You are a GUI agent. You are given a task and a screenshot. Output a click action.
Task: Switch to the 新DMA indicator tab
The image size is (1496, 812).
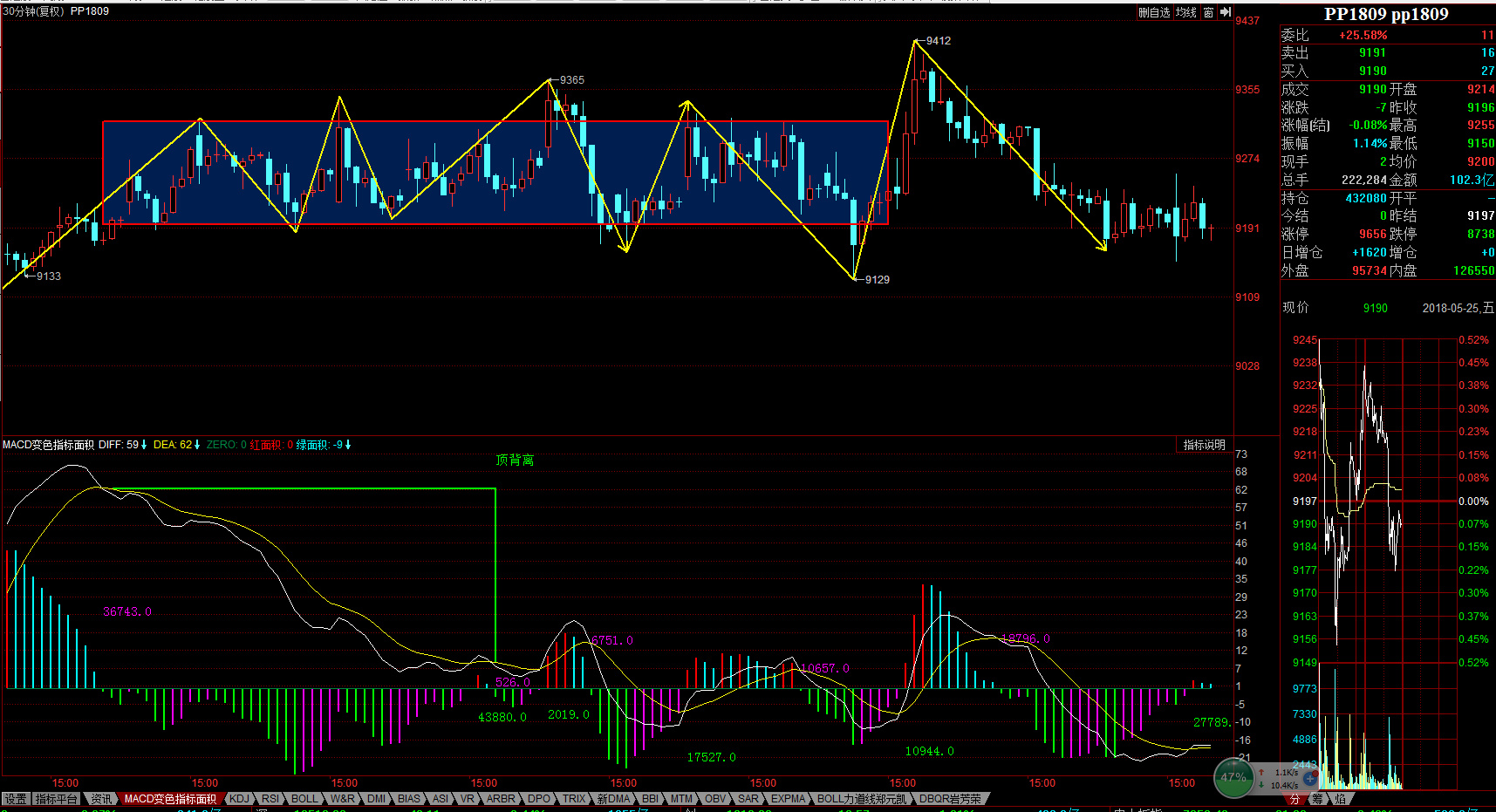[x=613, y=799]
